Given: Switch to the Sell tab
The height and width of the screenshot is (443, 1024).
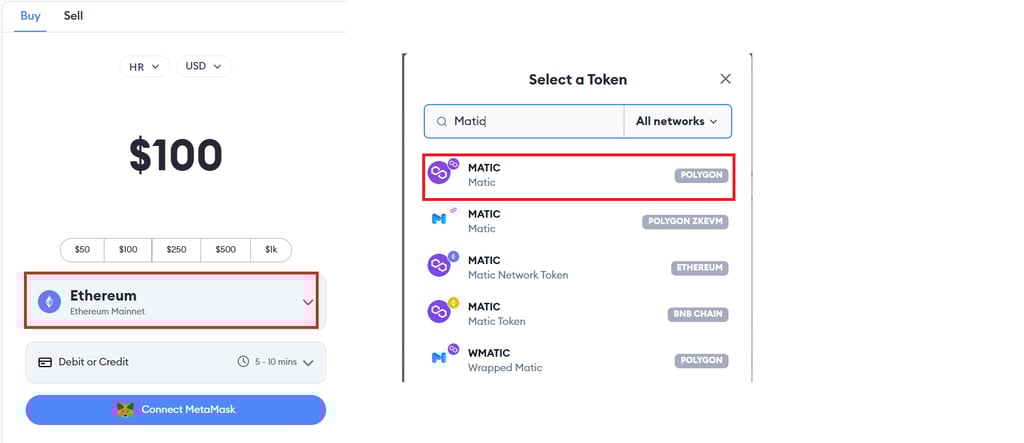Looking at the screenshot, I should click(x=73, y=16).
